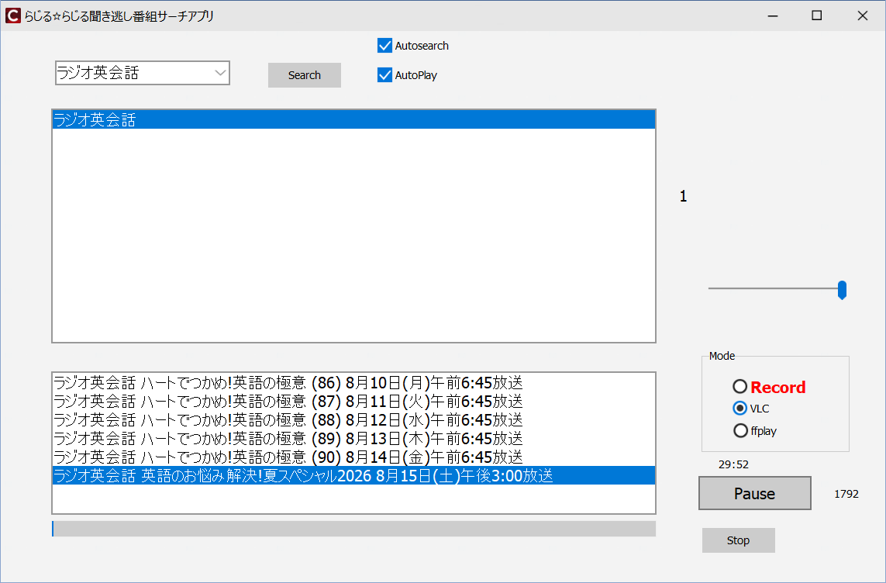Select episode (89) 8月13日(木) row
Image resolution: width=886 pixels, height=583 pixels.
click(x=354, y=438)
